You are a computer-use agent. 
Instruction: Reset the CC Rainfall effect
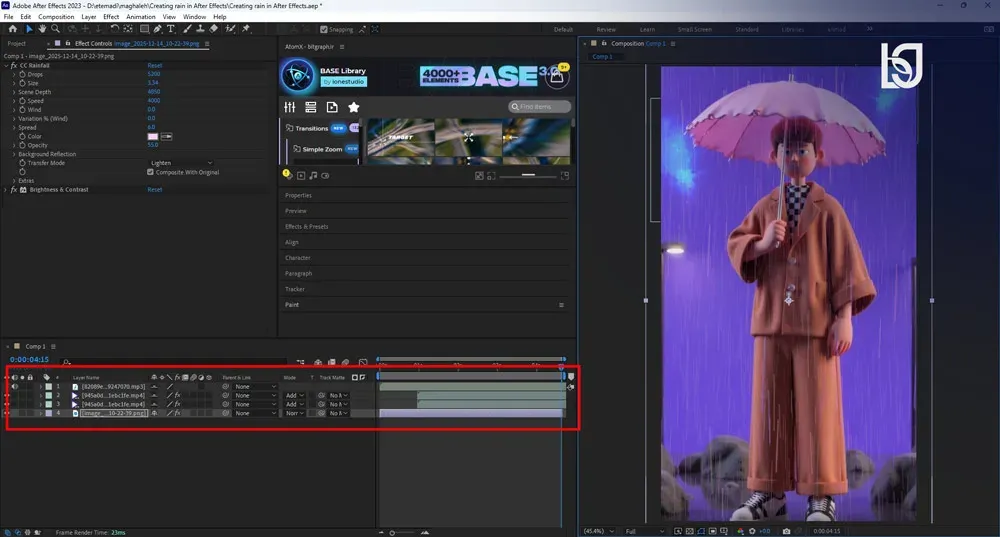[x=154, y=65]
